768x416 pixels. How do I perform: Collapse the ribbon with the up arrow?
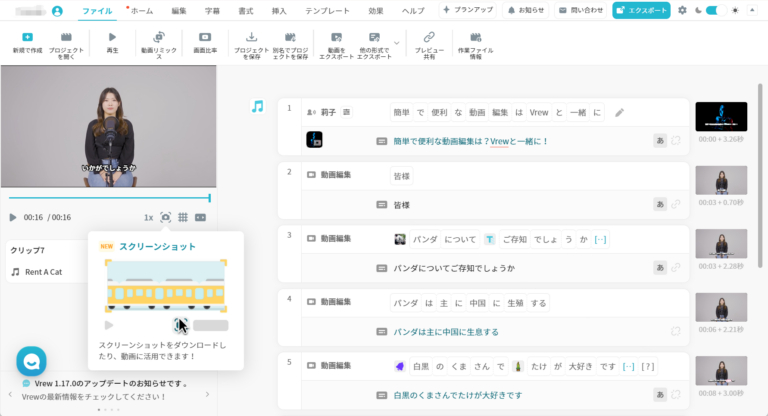click(x=752, y=10)
